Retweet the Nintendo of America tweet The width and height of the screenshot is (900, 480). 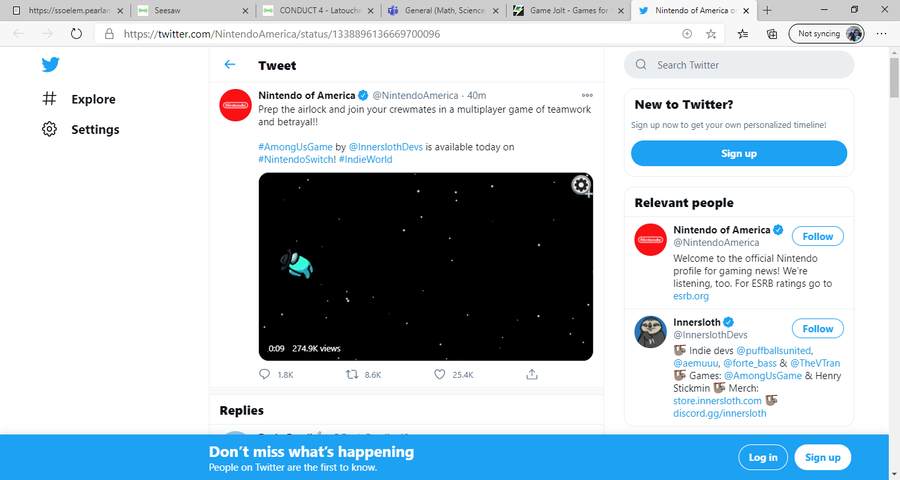click(x=351, y=374)
